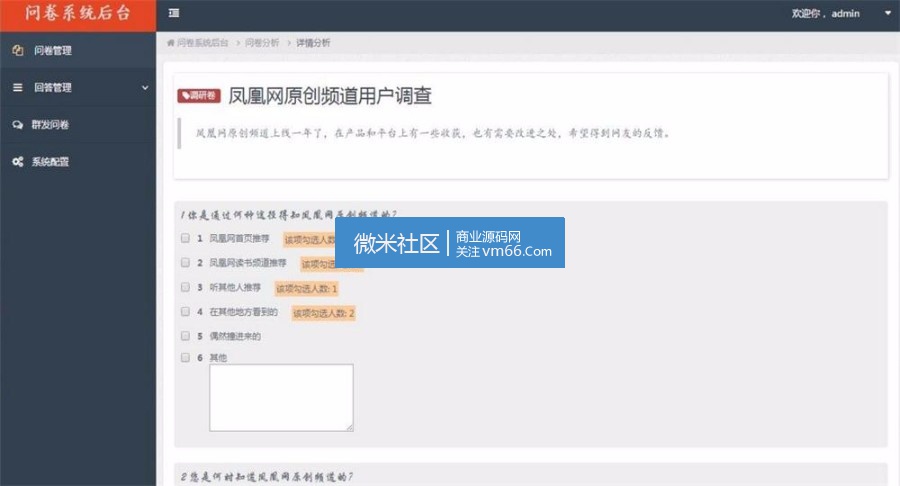Click the home icon in breadcrumb
Viewport: 900px width, 486px height.
[x=170, y=43]
